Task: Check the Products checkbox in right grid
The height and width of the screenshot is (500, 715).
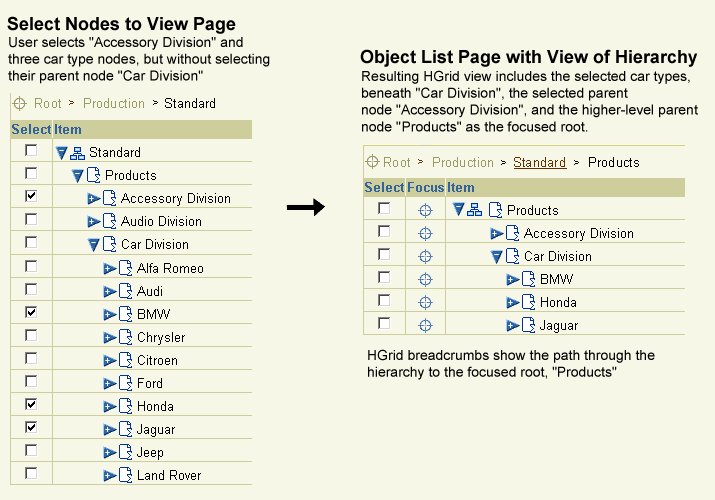Action: point(384,208)
